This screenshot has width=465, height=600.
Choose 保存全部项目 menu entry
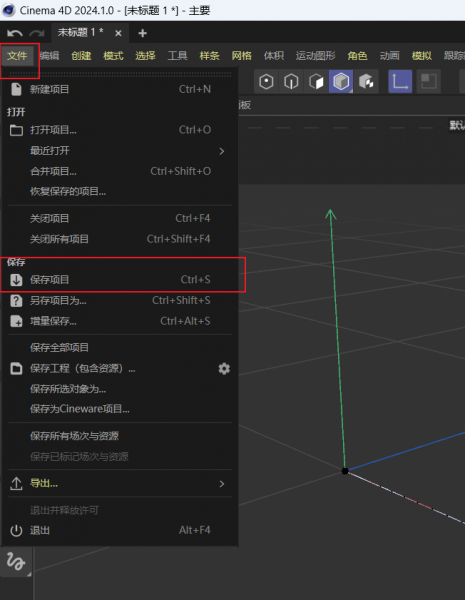coord(120,347)
